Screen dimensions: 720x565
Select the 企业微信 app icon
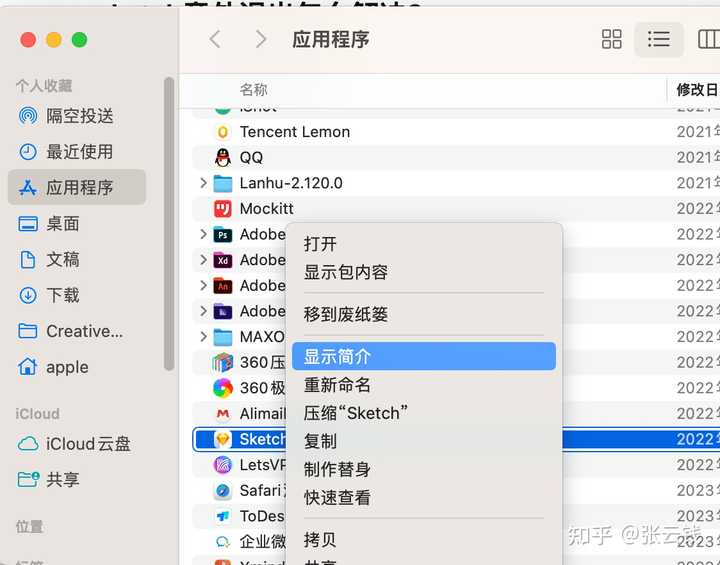pyautogui.click(x=223, y=542)
